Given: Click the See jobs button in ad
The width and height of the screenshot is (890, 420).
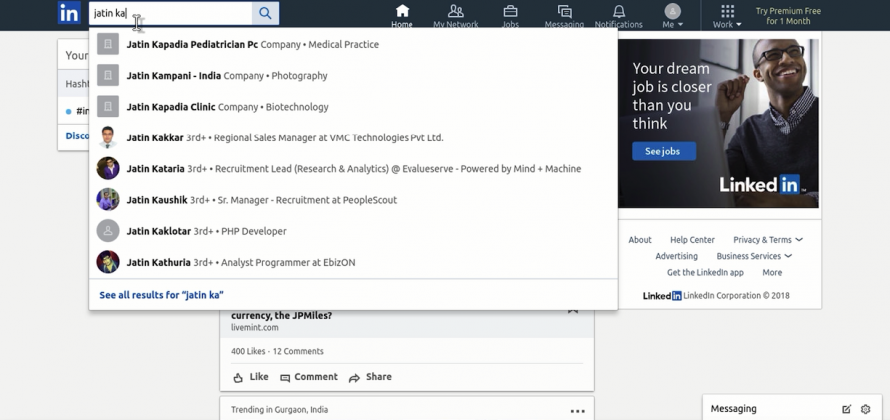Looking at the screenshot, I should [664, 151].
